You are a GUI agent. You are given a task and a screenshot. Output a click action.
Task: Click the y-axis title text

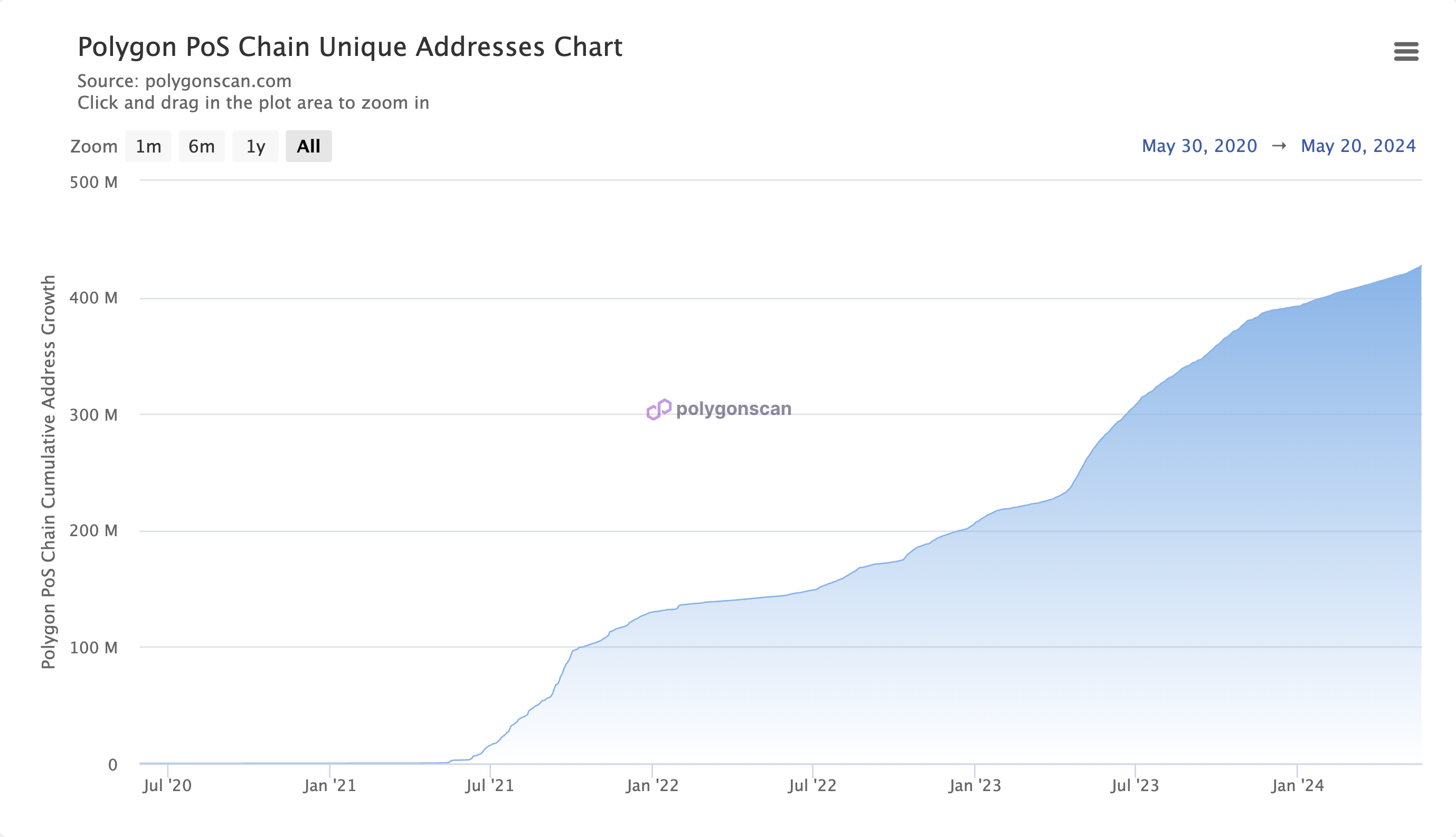tap(48, 471)
